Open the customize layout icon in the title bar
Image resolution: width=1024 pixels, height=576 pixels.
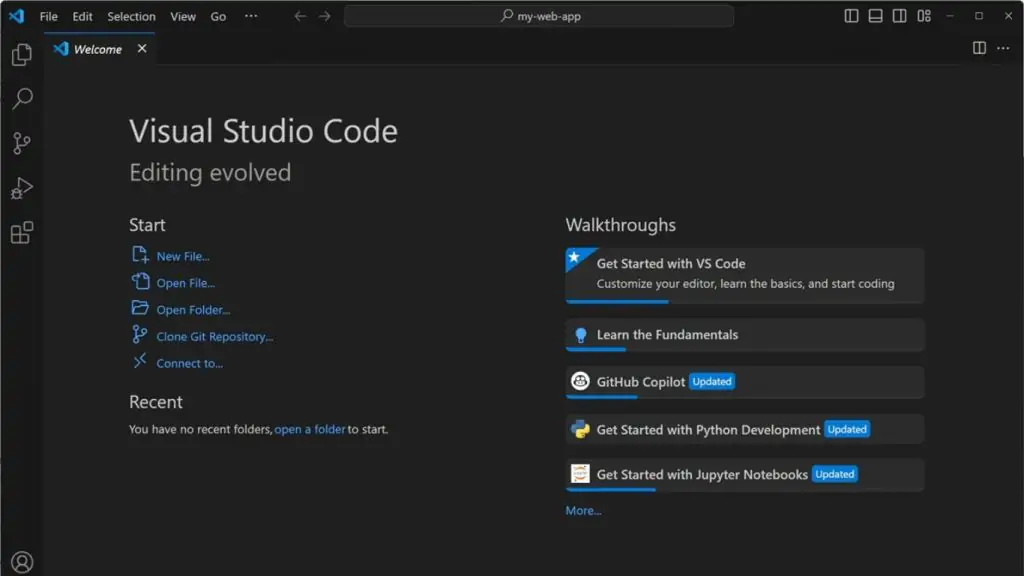923,15
